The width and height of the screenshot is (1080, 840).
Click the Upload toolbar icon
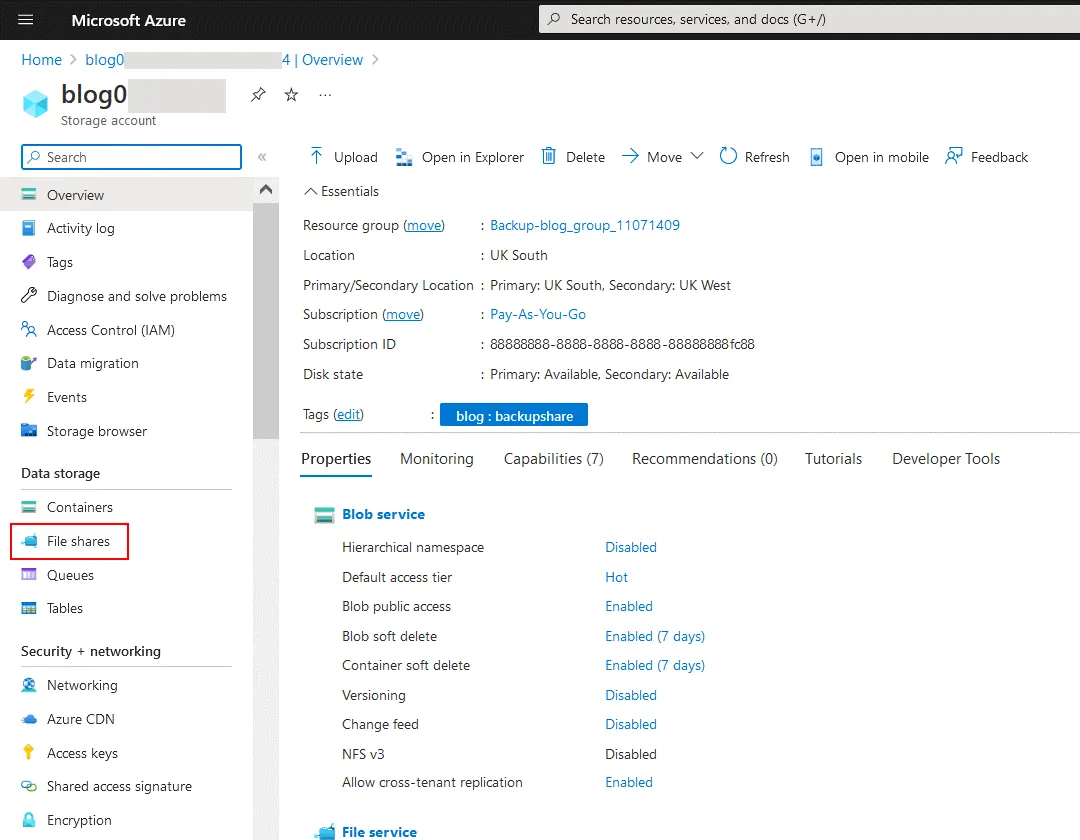pos(317,157)
